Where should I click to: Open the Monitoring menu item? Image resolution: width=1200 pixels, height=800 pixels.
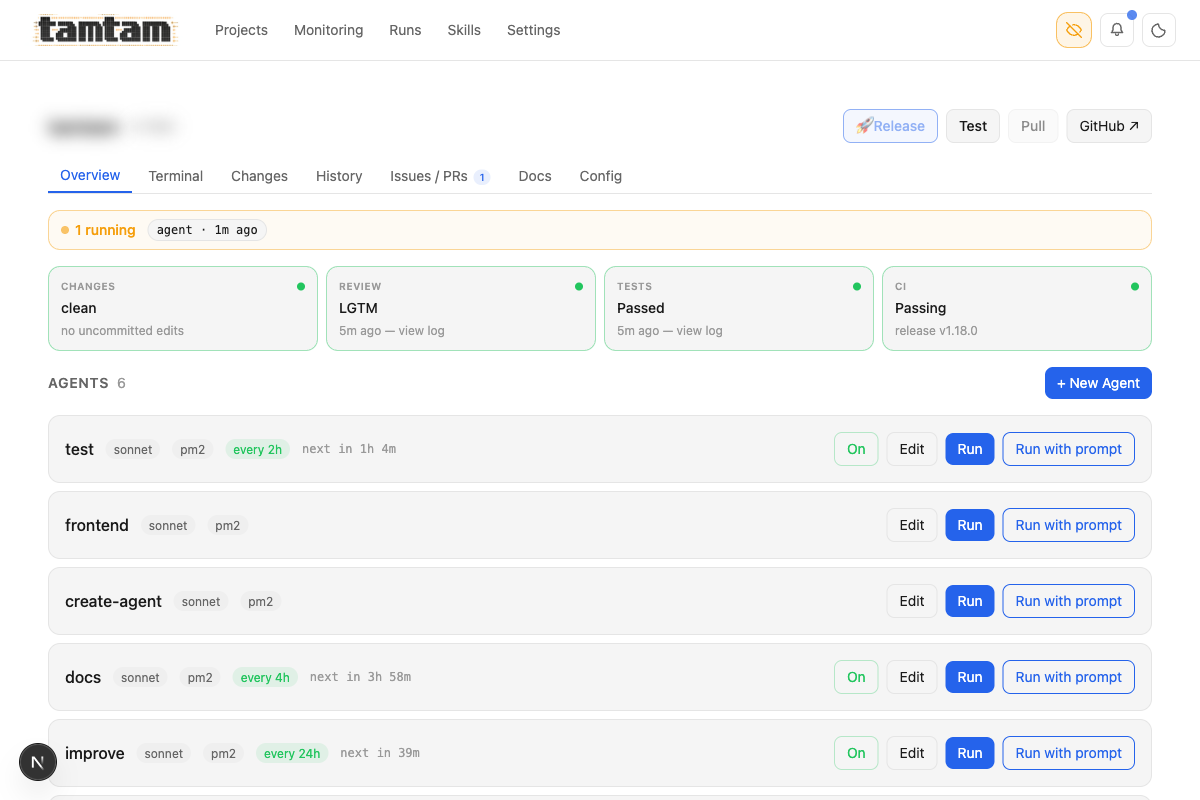coord(328,30)
